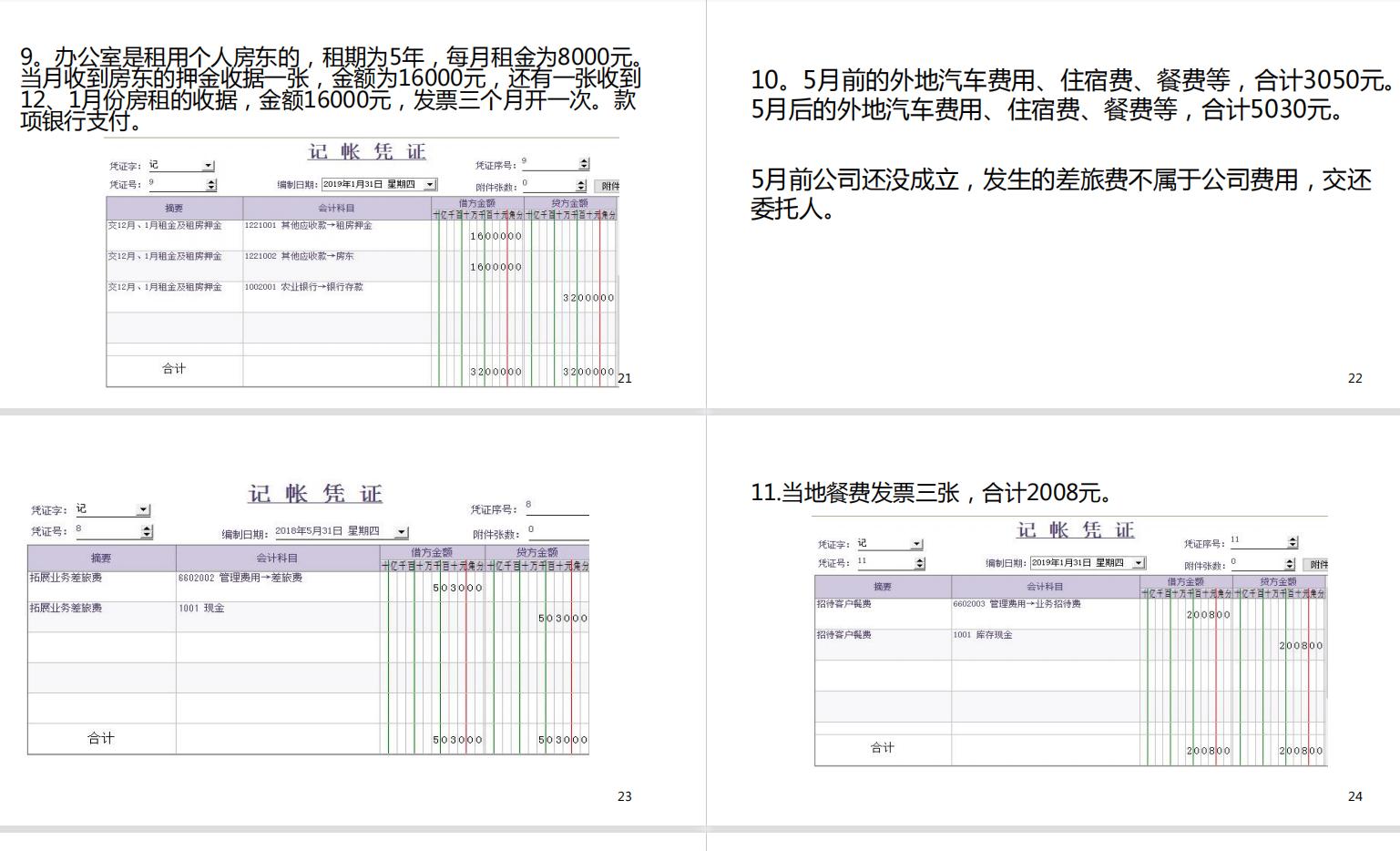
Task: Step up the 附件张数 value on voucher 9
Action: tap(581, 181)
